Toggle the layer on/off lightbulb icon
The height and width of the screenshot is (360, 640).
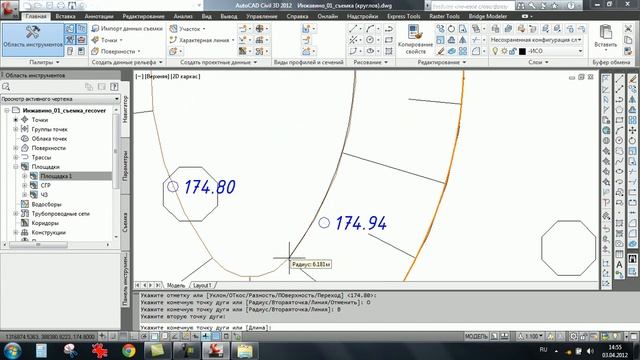[495, 51]
